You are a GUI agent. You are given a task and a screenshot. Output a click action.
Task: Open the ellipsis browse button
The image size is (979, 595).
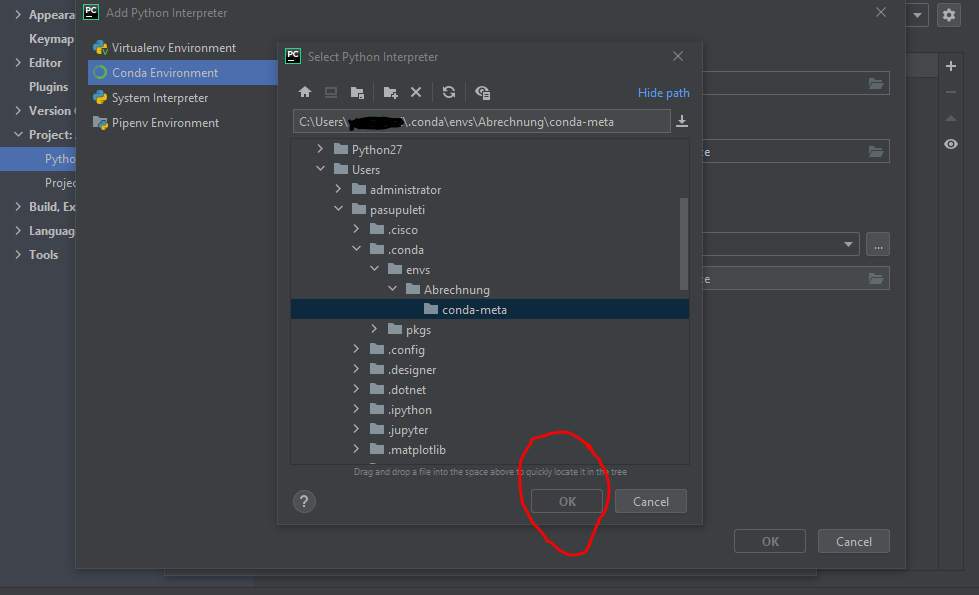[878, 244]
